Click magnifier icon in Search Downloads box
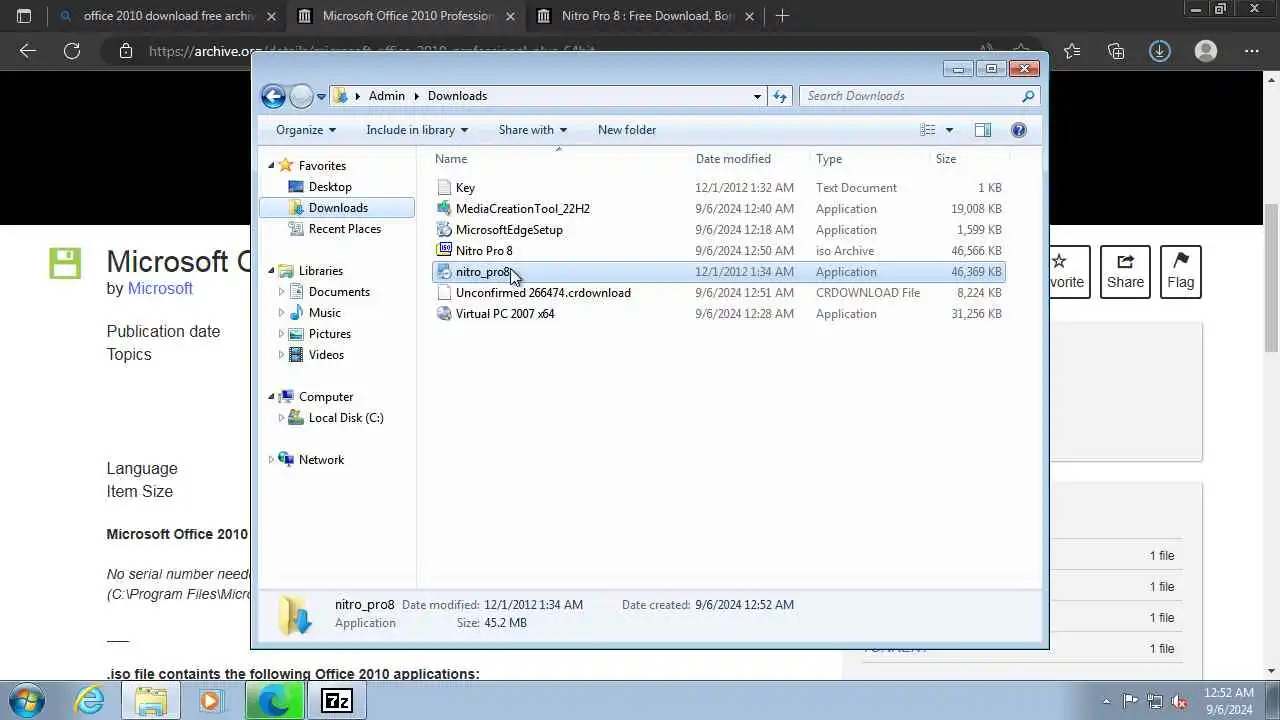 tap(1028, 96)
